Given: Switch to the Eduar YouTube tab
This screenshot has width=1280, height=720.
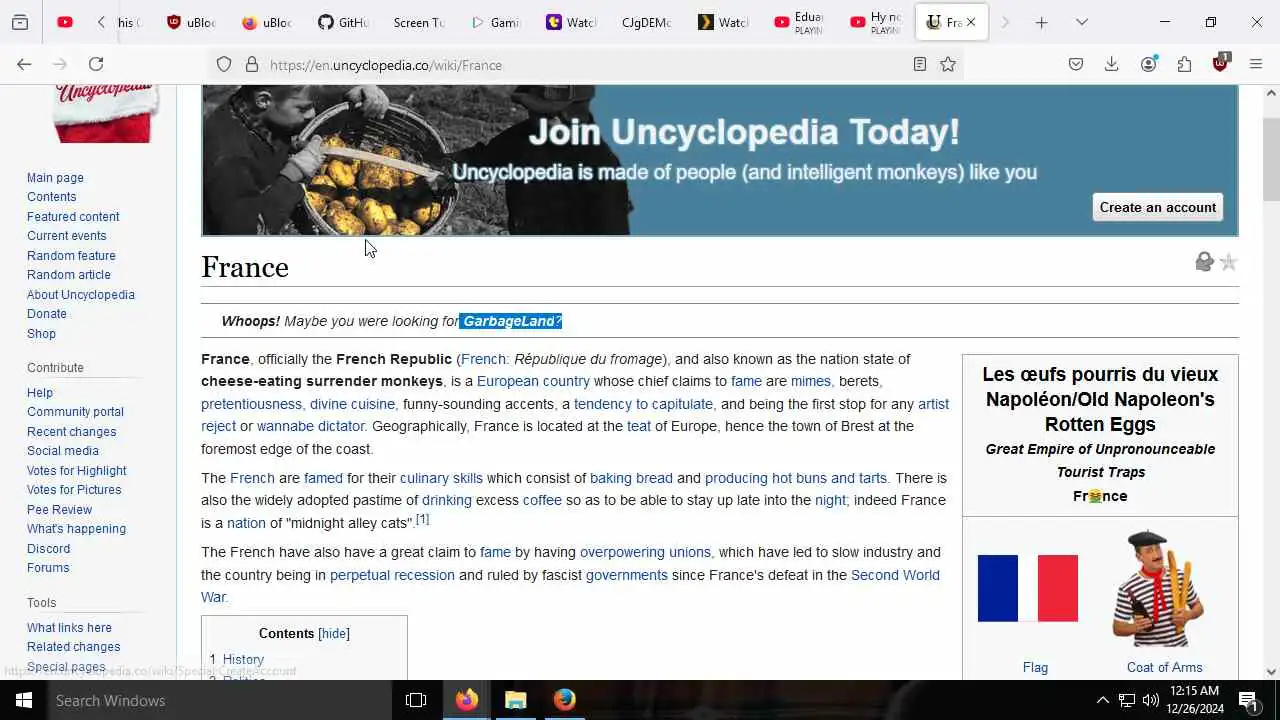Looking at the screenshot, I should (x=799, y=22).
